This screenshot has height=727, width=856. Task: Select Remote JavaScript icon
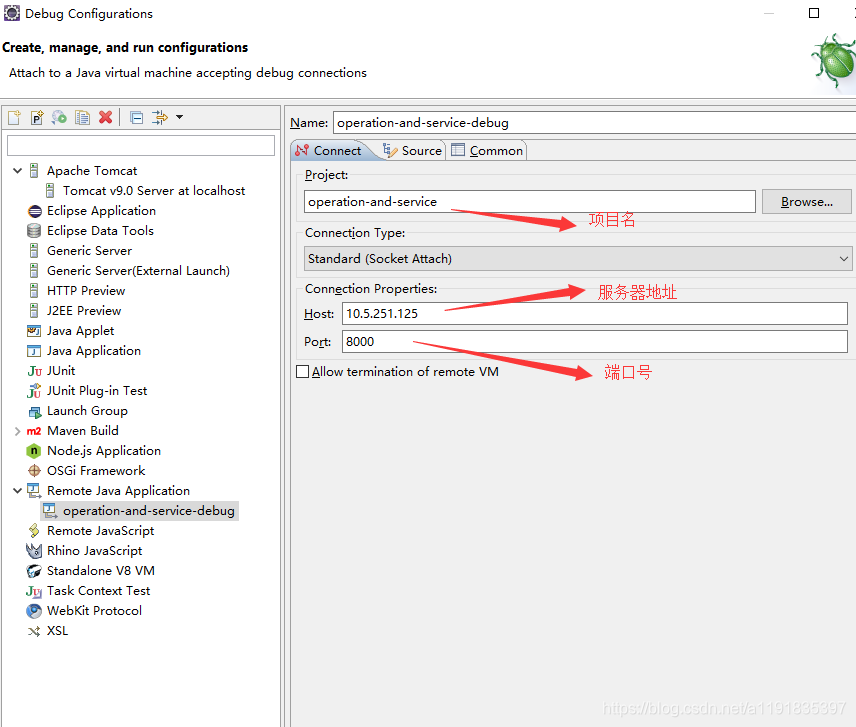point(34,531)
